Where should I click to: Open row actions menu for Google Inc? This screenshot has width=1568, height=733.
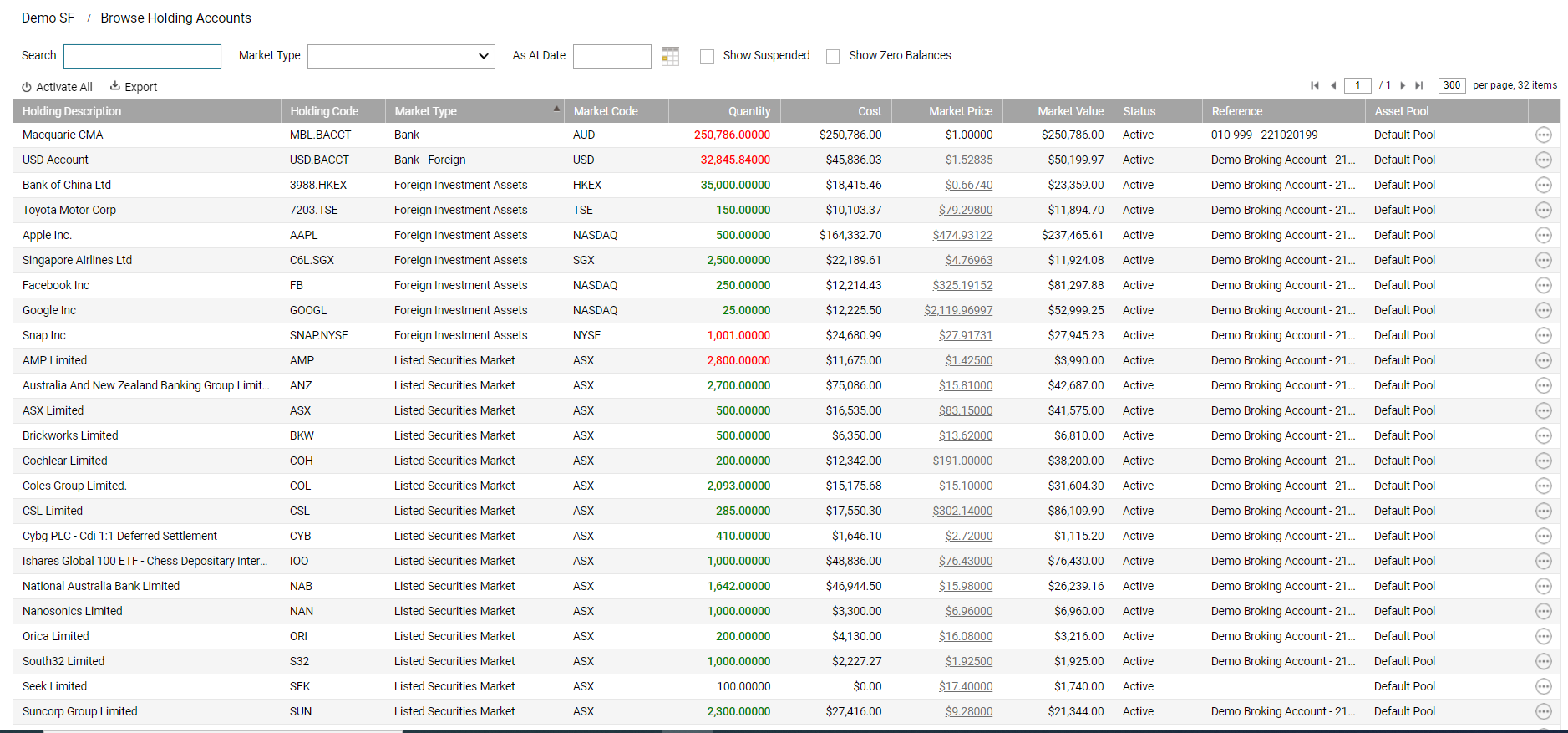click(x=1543, y=310)
